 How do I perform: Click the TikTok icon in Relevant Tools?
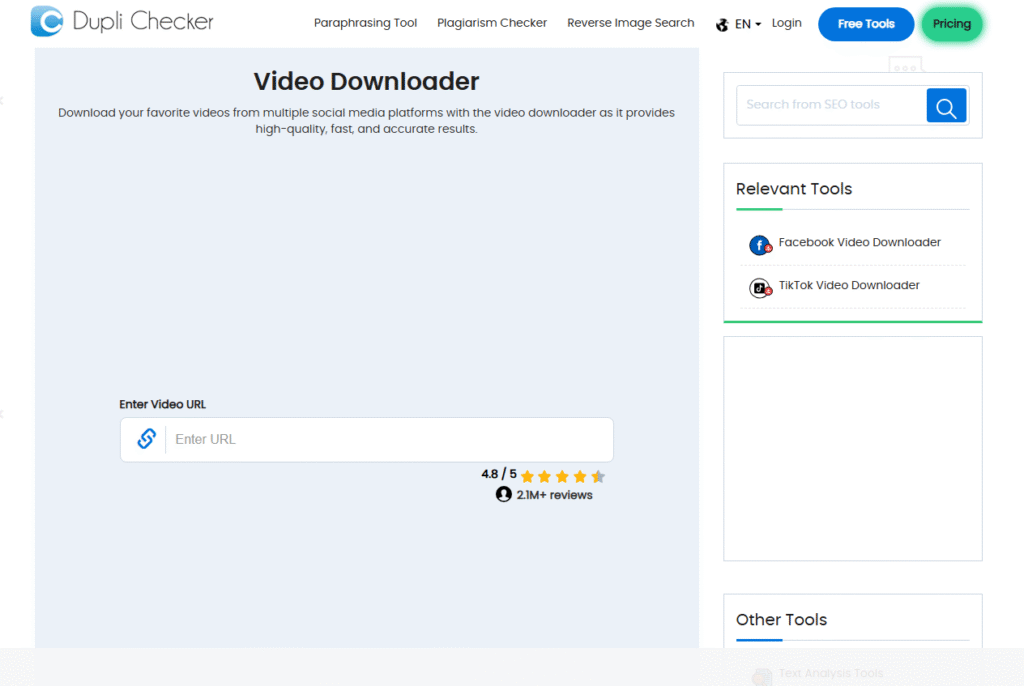pyautogui.click(x=760, y=288)
